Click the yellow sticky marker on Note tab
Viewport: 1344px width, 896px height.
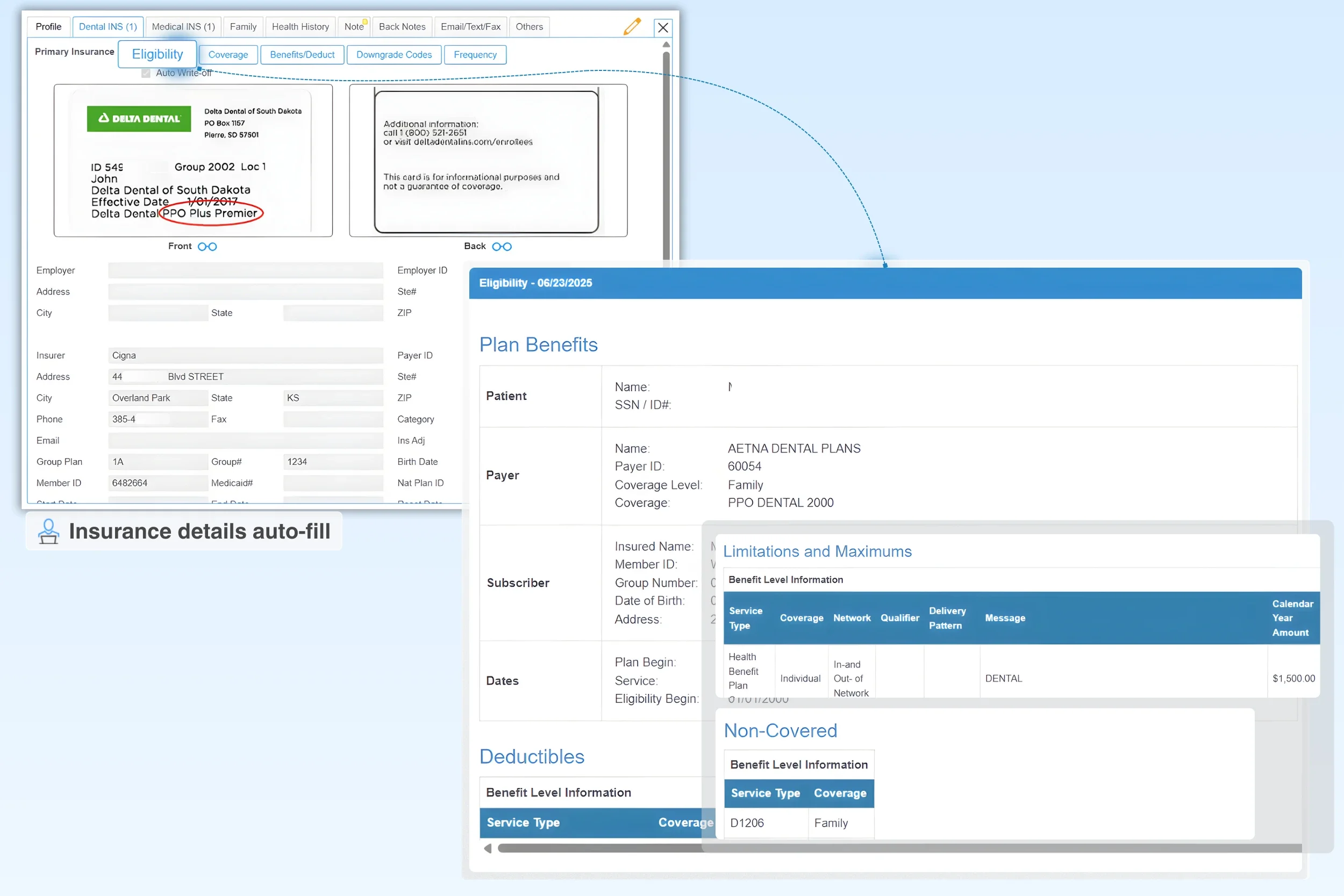point(365,21)
